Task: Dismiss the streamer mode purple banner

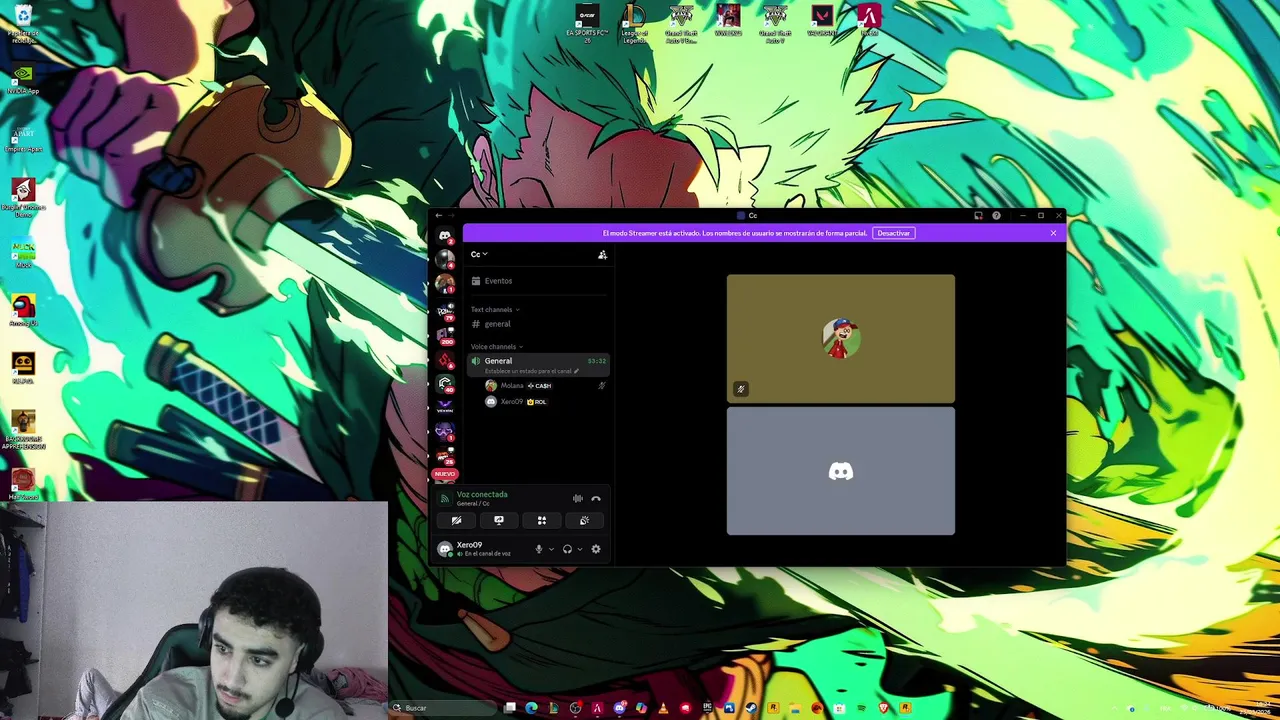Action: tap(1053, 233)
